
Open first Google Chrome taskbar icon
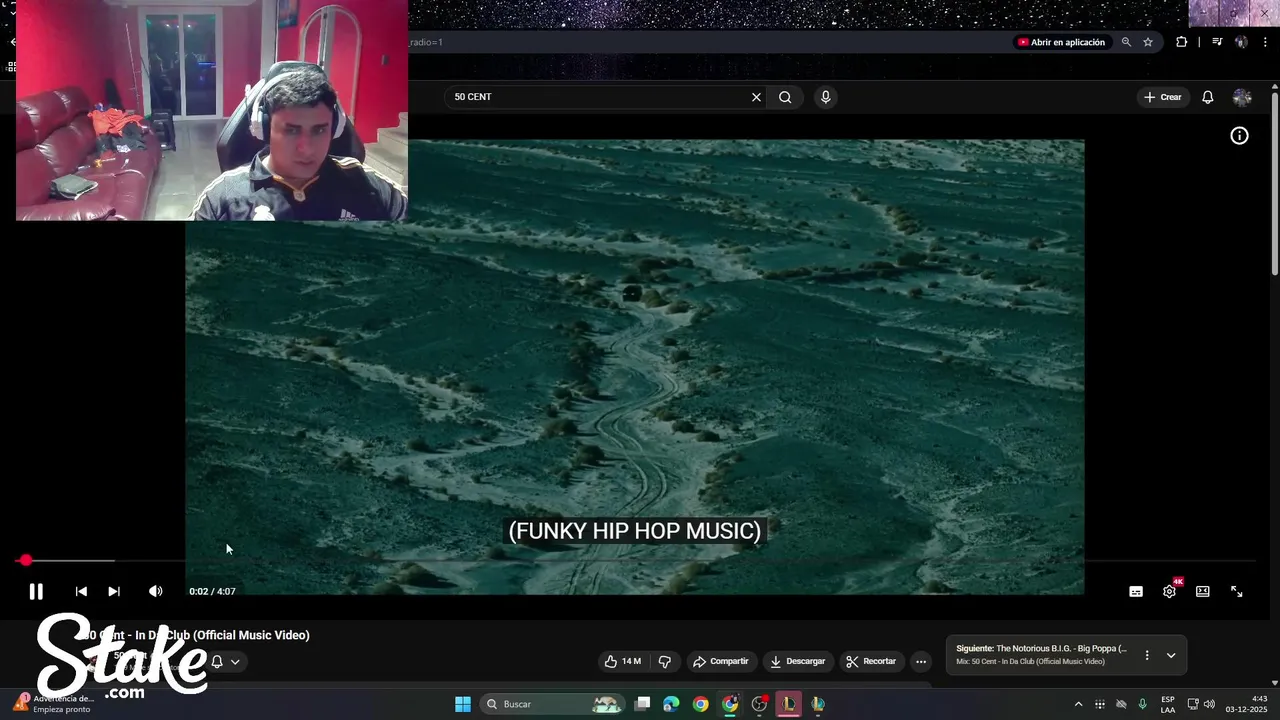point(701,704)
